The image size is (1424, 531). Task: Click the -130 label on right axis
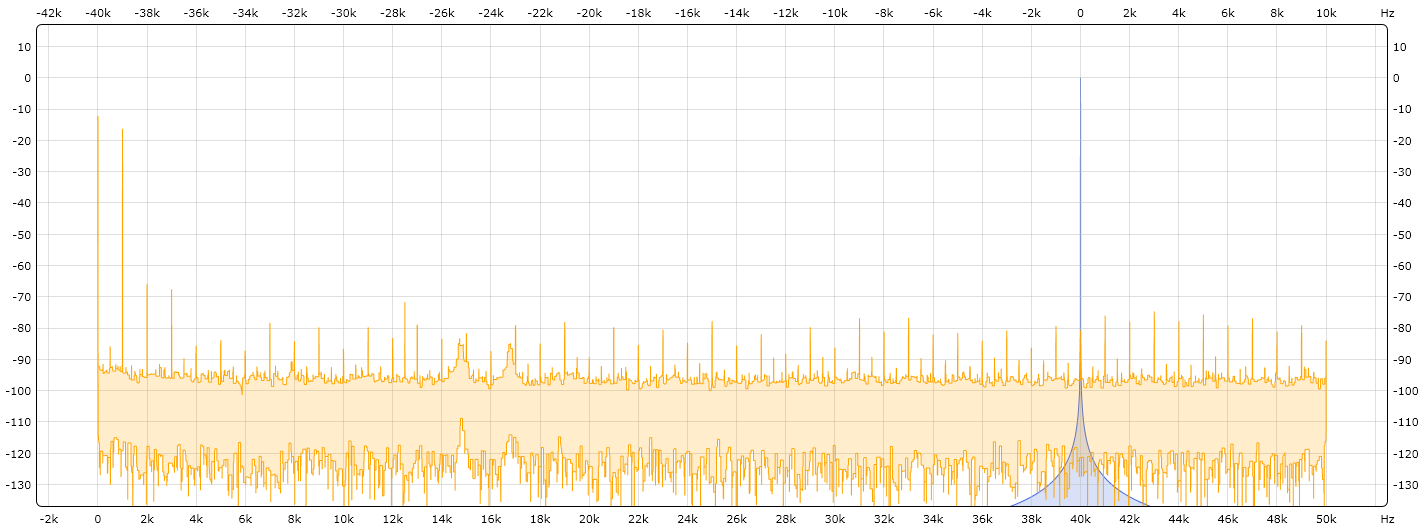pos(1405,485)
